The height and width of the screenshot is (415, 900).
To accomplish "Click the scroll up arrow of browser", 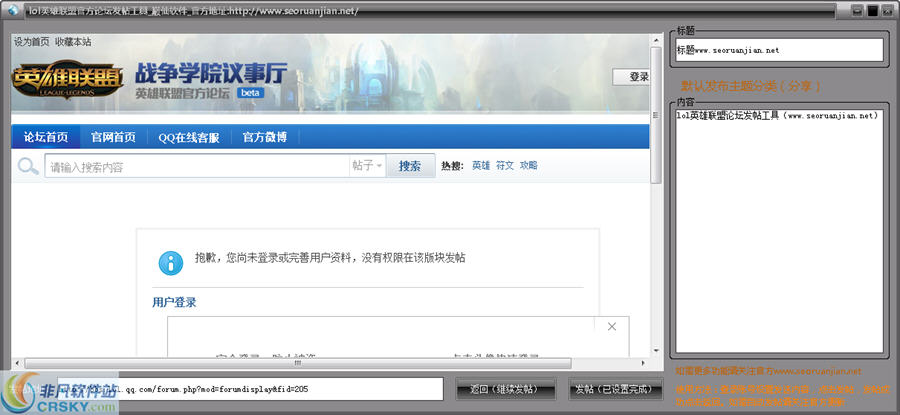I will point(655,40).
